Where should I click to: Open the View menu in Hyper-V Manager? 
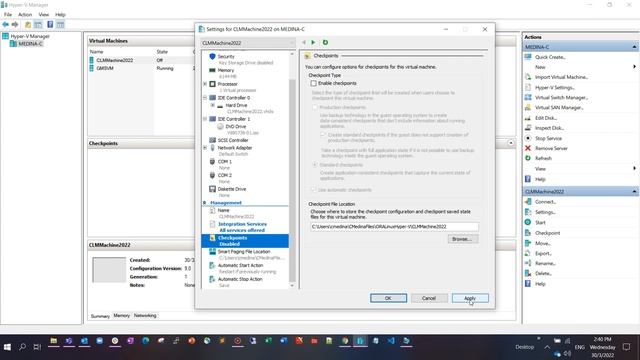coord(44,15)
